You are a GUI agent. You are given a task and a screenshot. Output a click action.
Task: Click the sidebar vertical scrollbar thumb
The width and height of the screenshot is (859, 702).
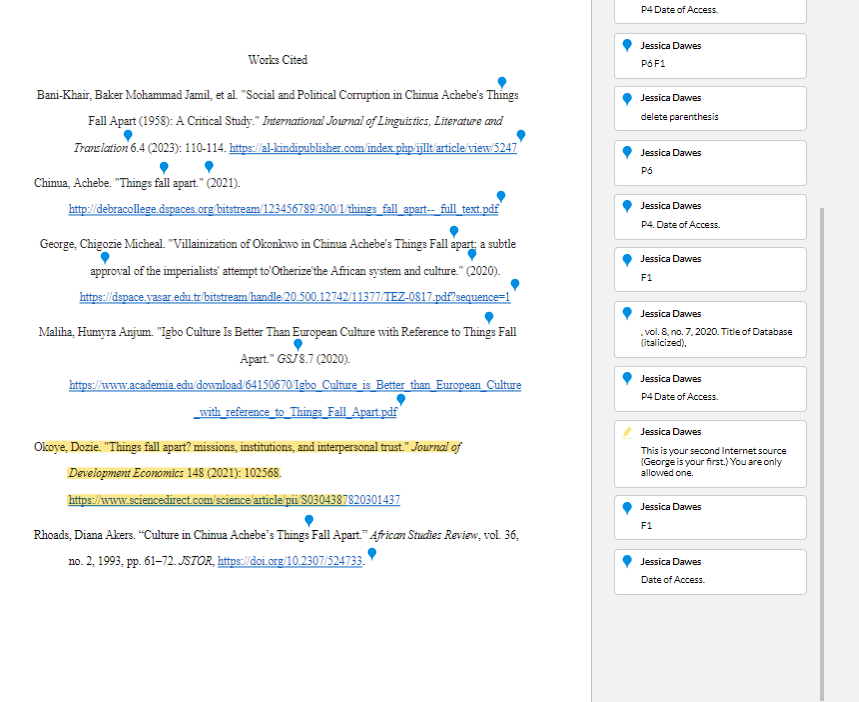(x=822, y=454)
